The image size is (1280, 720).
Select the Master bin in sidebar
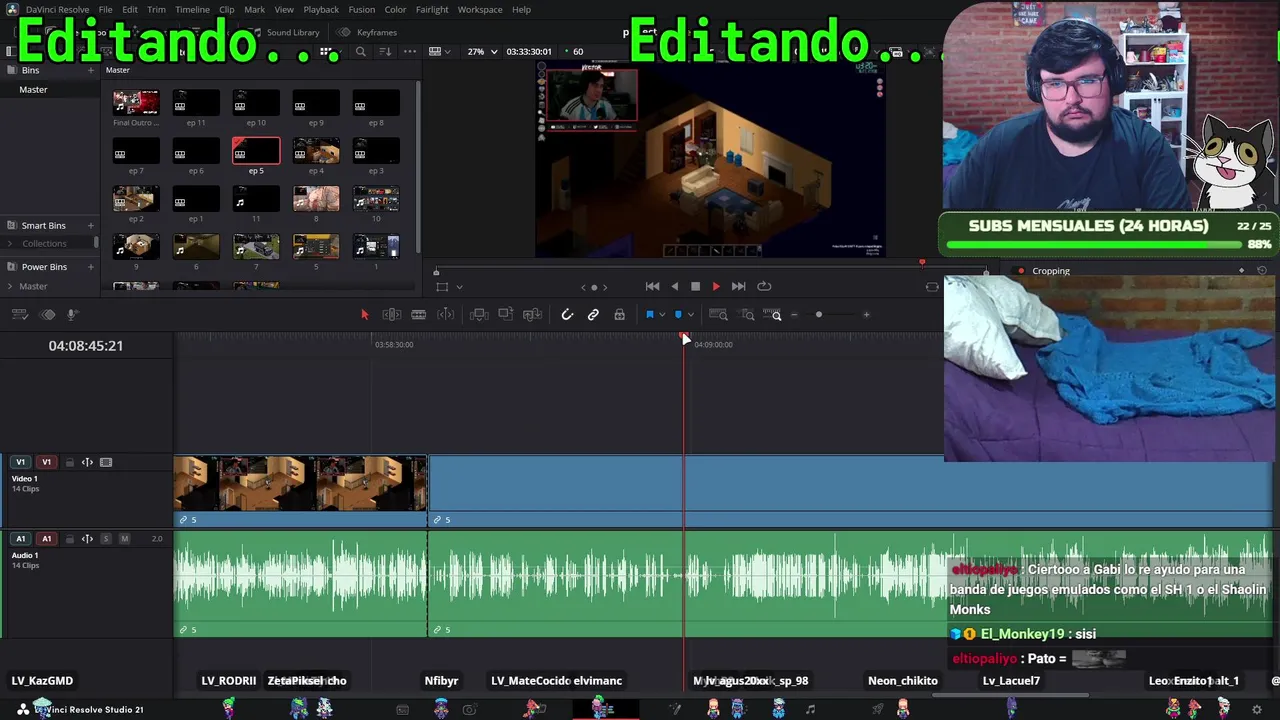(33, 90)
